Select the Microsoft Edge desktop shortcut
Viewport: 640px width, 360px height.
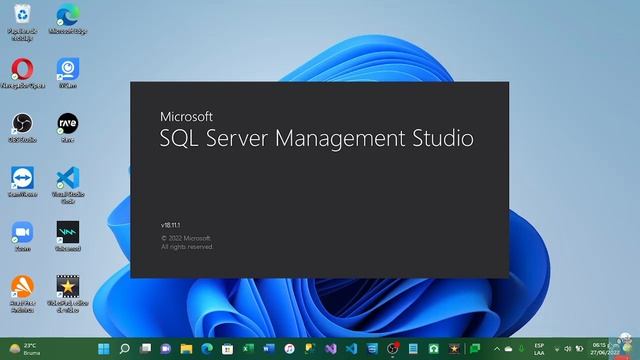[x=68, y=18]
